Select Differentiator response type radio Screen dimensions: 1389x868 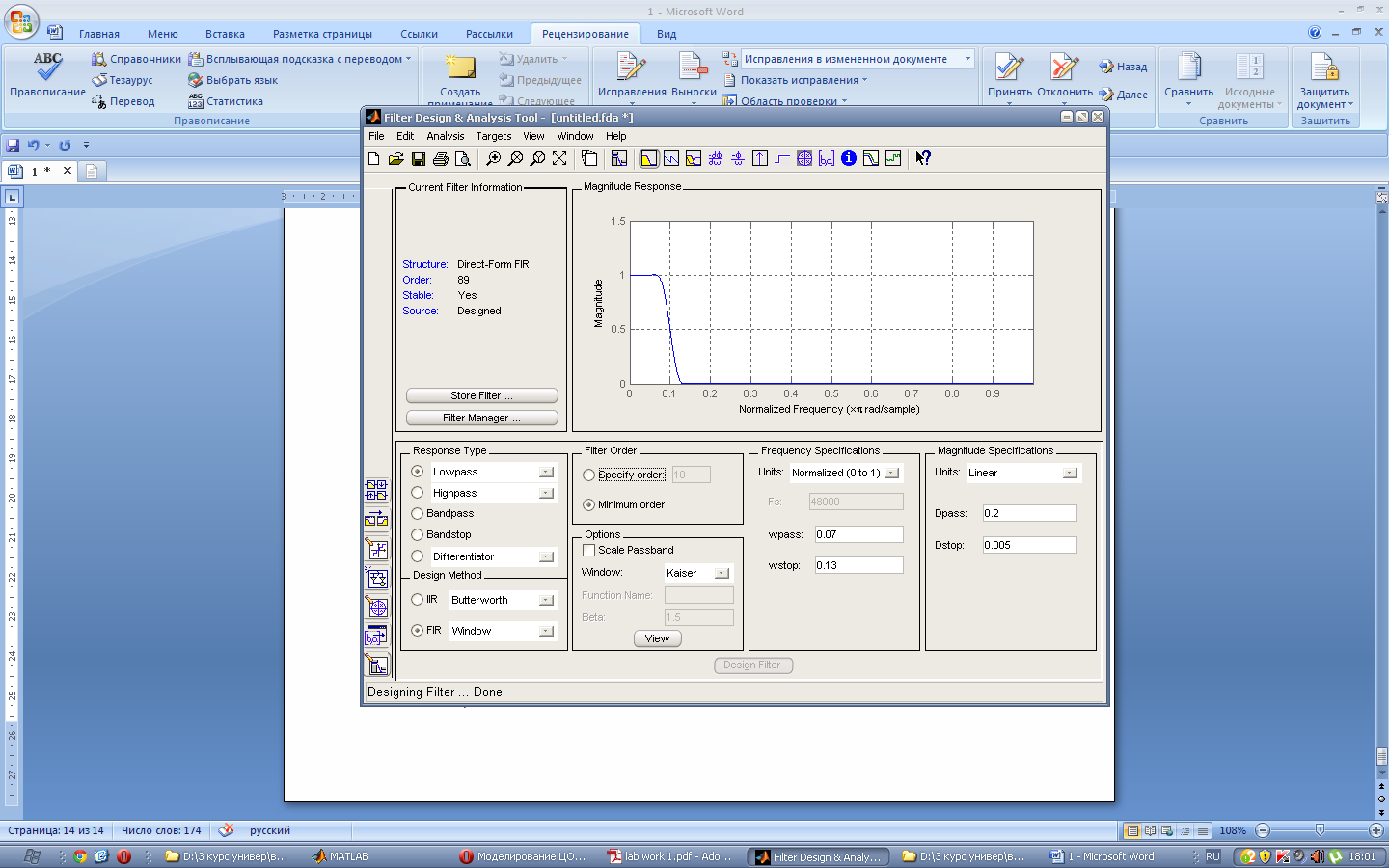pyautogui.click(x=418, y=556)
